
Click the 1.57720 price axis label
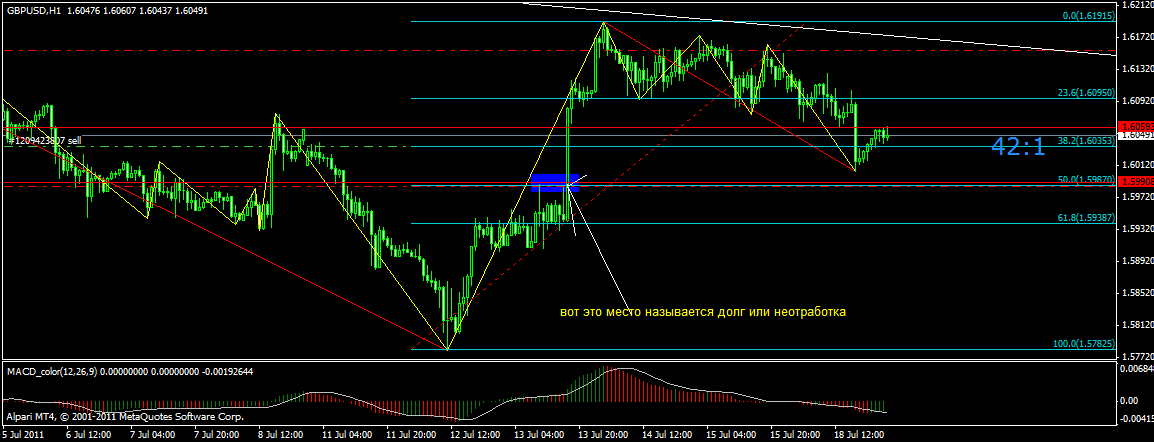pyautogui.click(x=1137, y=357)
